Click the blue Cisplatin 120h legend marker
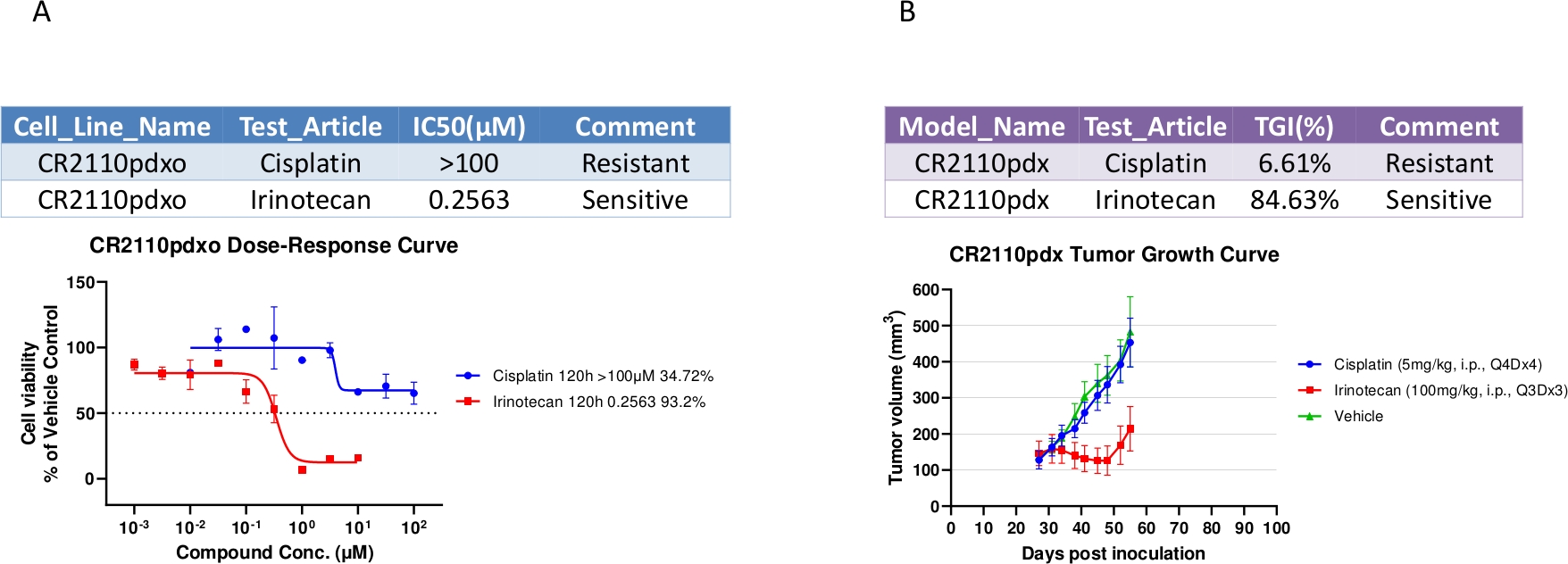This screenshot has height=564, width=1568. (x=468, y=376)
